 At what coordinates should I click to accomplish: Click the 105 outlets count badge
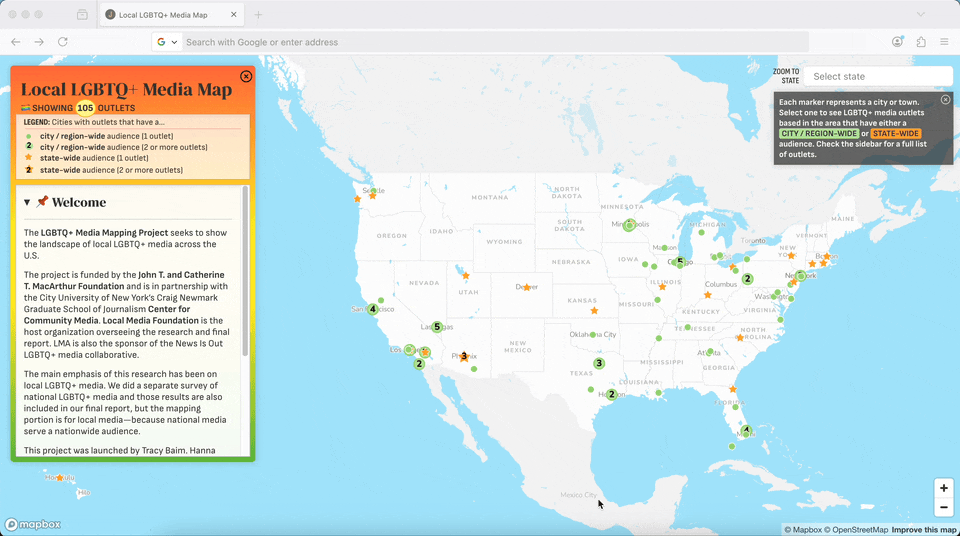click(x=85, y=108)
